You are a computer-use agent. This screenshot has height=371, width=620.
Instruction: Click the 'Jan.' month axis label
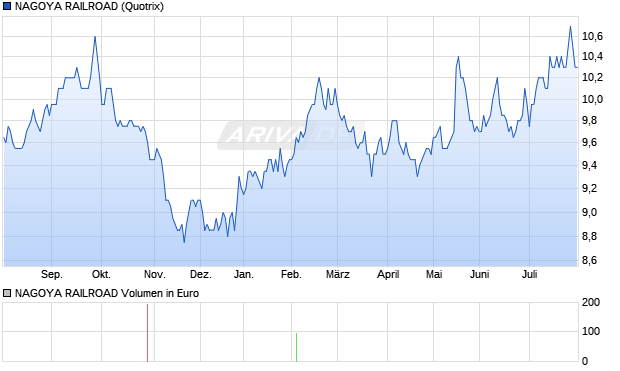point(244,274)
